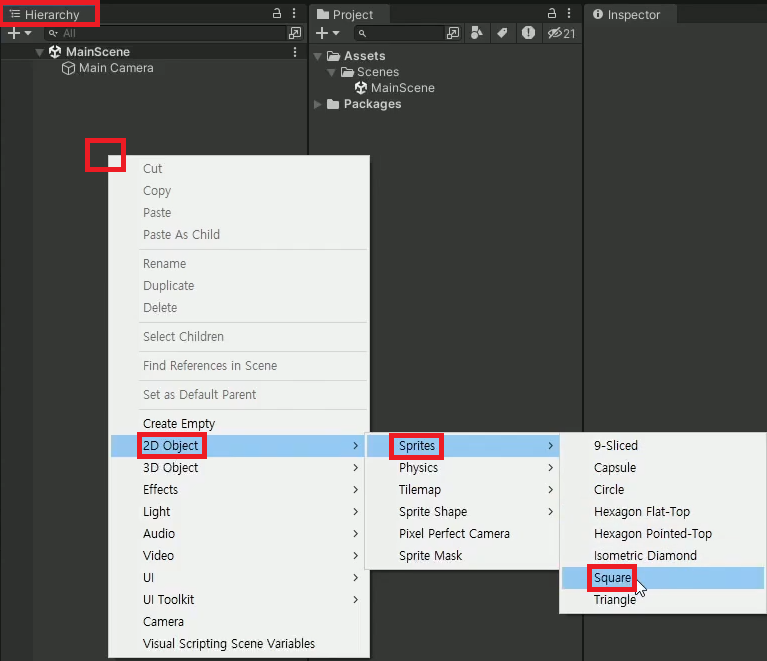Open the Video submenu
This screenshot has height=661, width=767.
tap(238, 556)
